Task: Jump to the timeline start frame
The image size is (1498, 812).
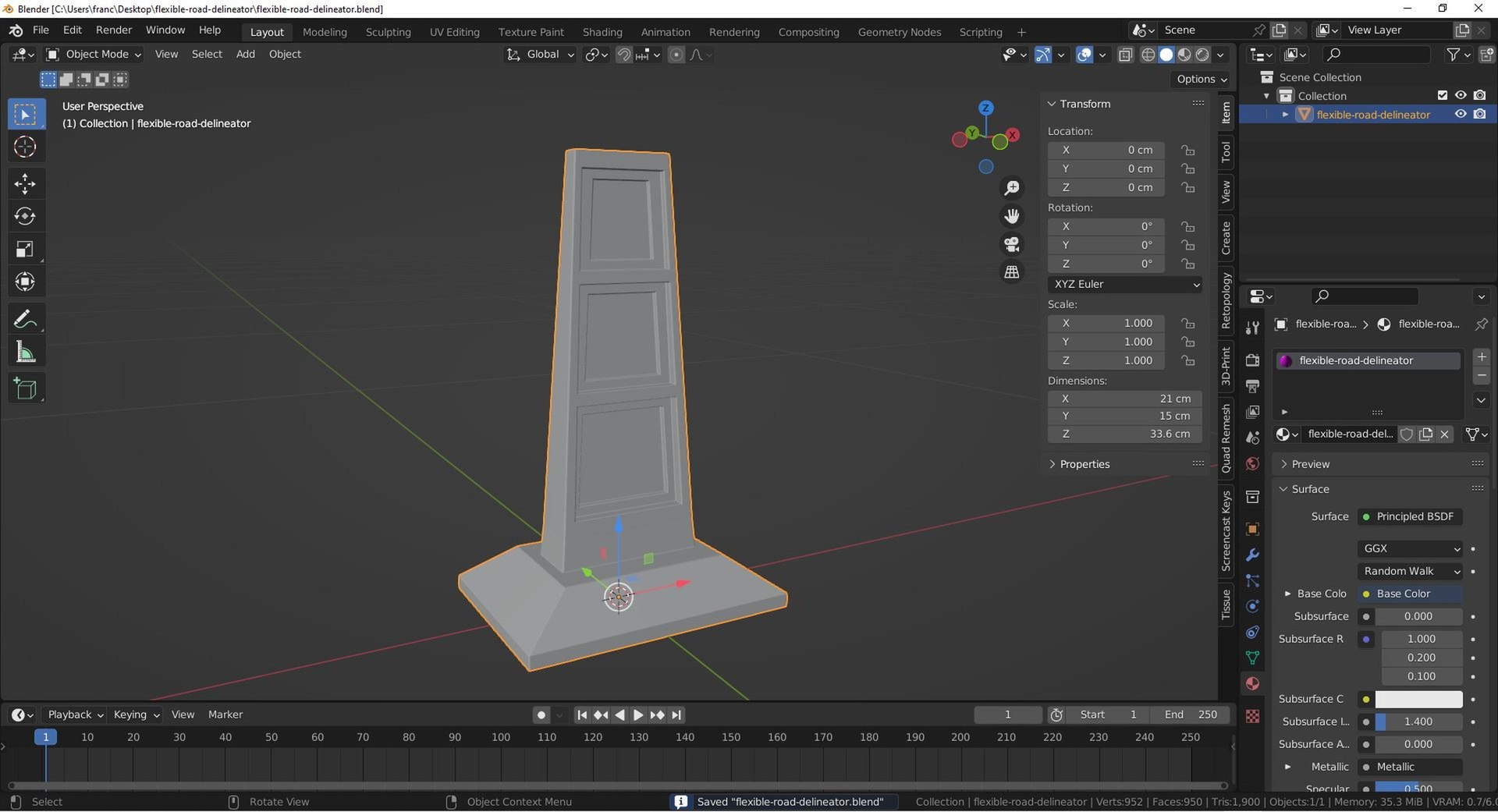Action: click(582, 714)
